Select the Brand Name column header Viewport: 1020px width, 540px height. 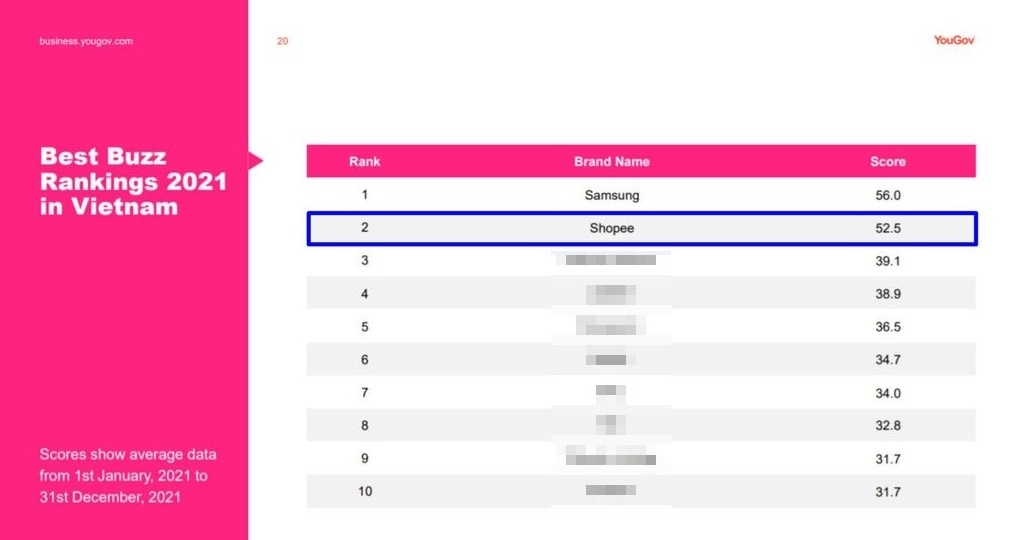[x=611, y=161]
